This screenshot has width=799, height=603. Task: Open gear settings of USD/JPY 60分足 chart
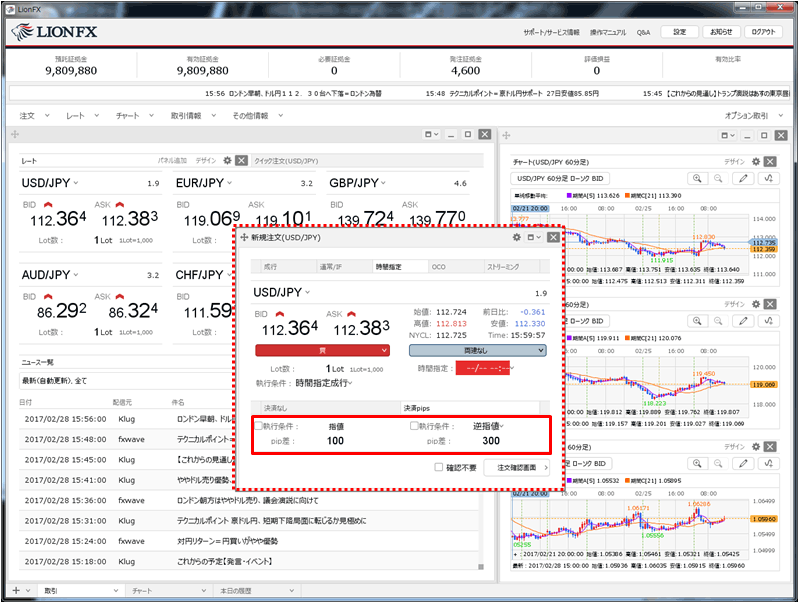756,162
